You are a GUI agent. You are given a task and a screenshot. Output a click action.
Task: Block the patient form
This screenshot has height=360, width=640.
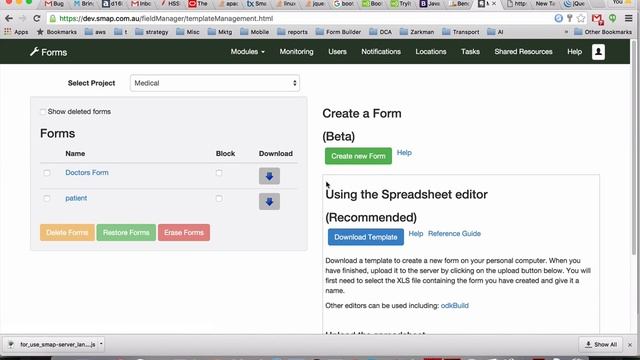pyautogui.click(x=219, y=198)
